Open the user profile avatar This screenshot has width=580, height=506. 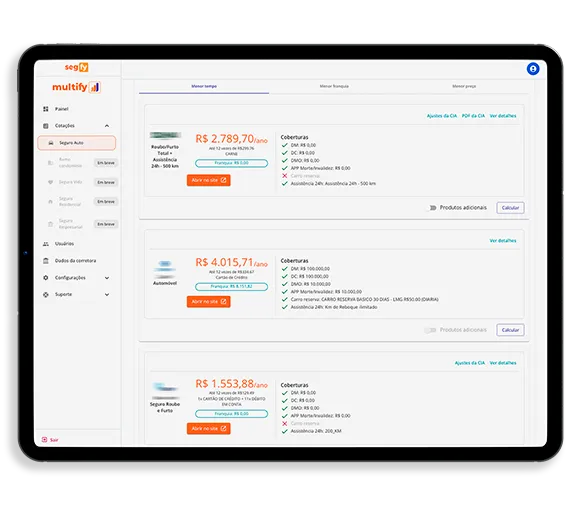pyautogui.click(x=533, y=69)
